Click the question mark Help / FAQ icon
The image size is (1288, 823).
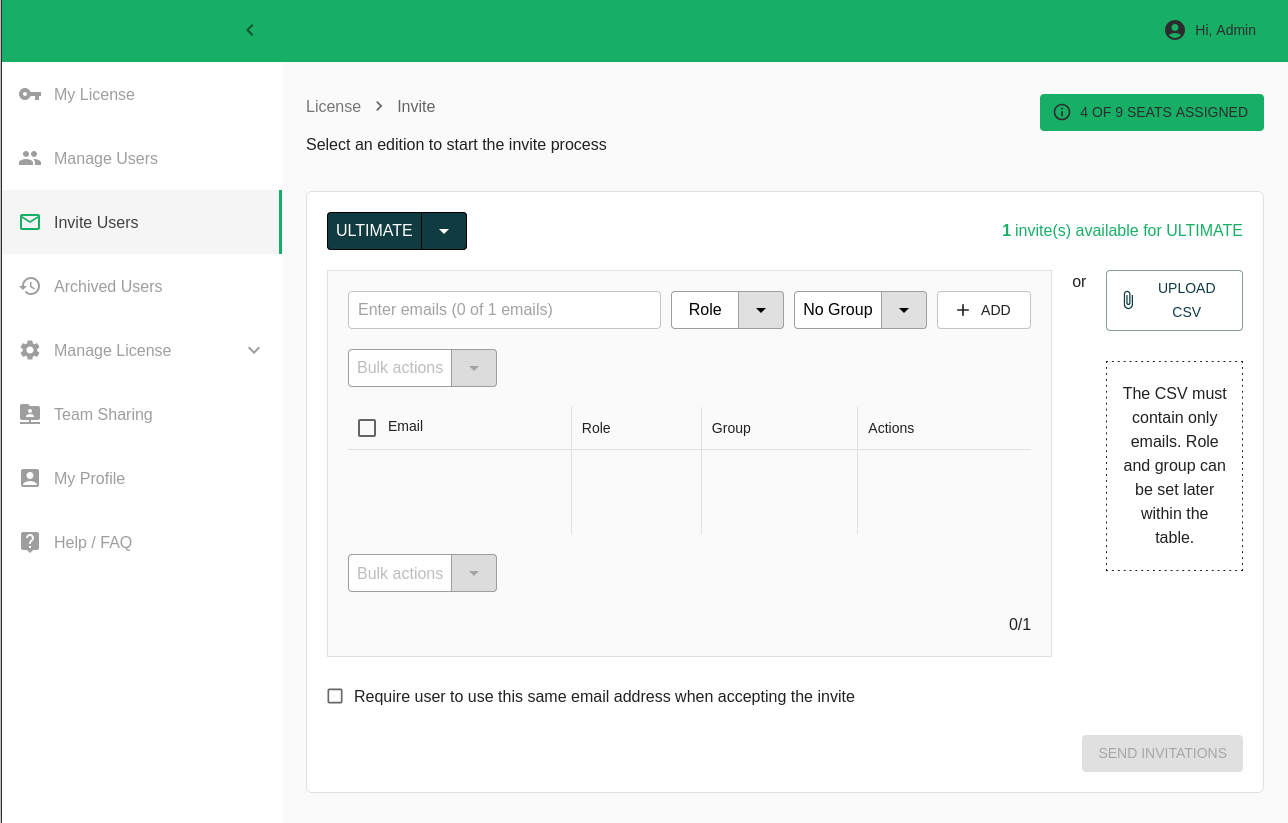[x=30, y=542]
